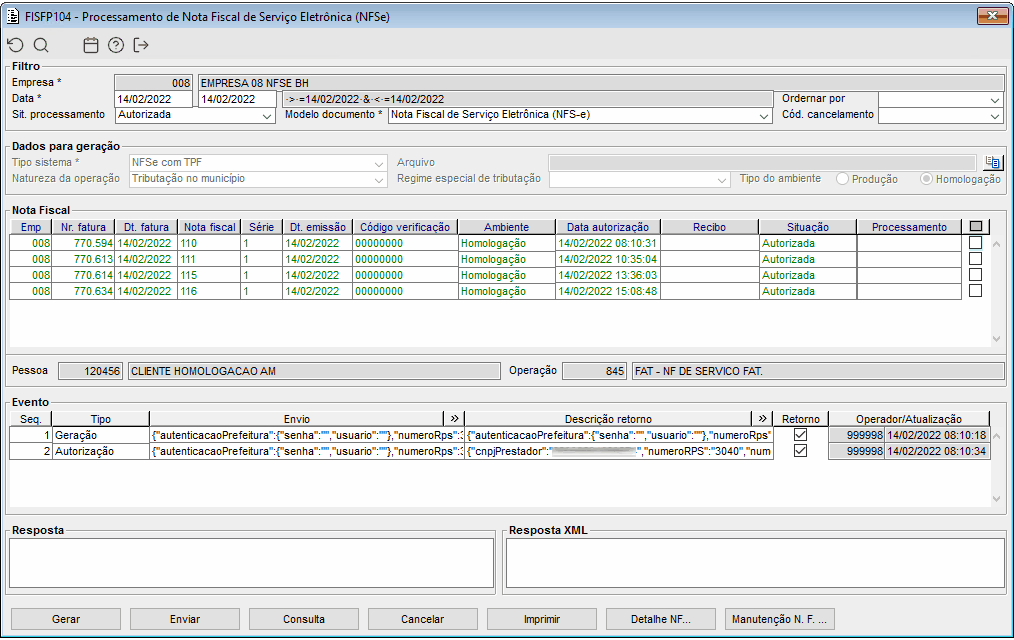Click the first Data start field
The width and height of the screenshot is (1014, 640).
coord(153,100)
